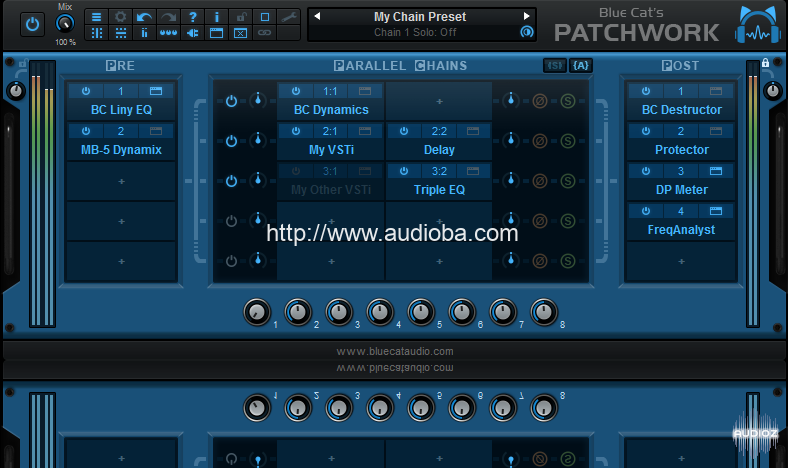Screen dimensions: 788x468
Task: Add plug-in to third PRE slot
Action: 121,181
